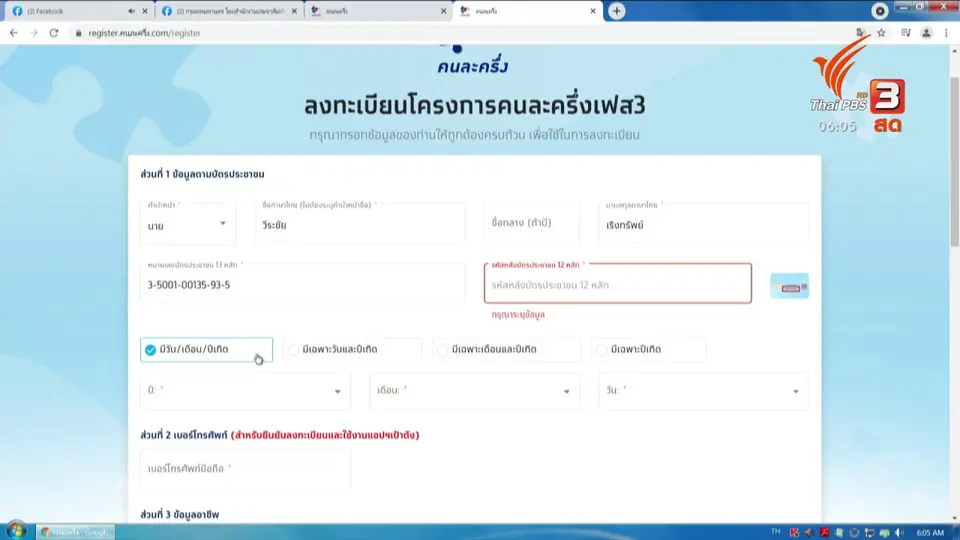Select the มีวัน/เดือน/ปีเกิด radio option
Viewport: 960px width, 540px height.
[206, 350]
